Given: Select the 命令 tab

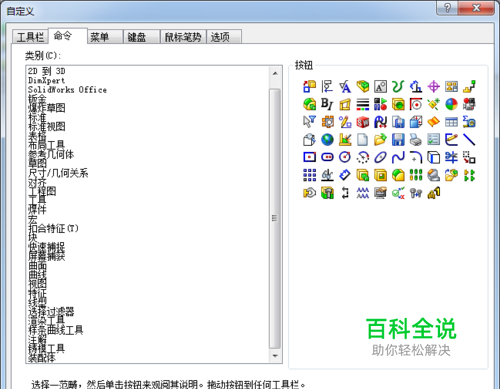Looking at the screenshot, I should pos(68,36).
